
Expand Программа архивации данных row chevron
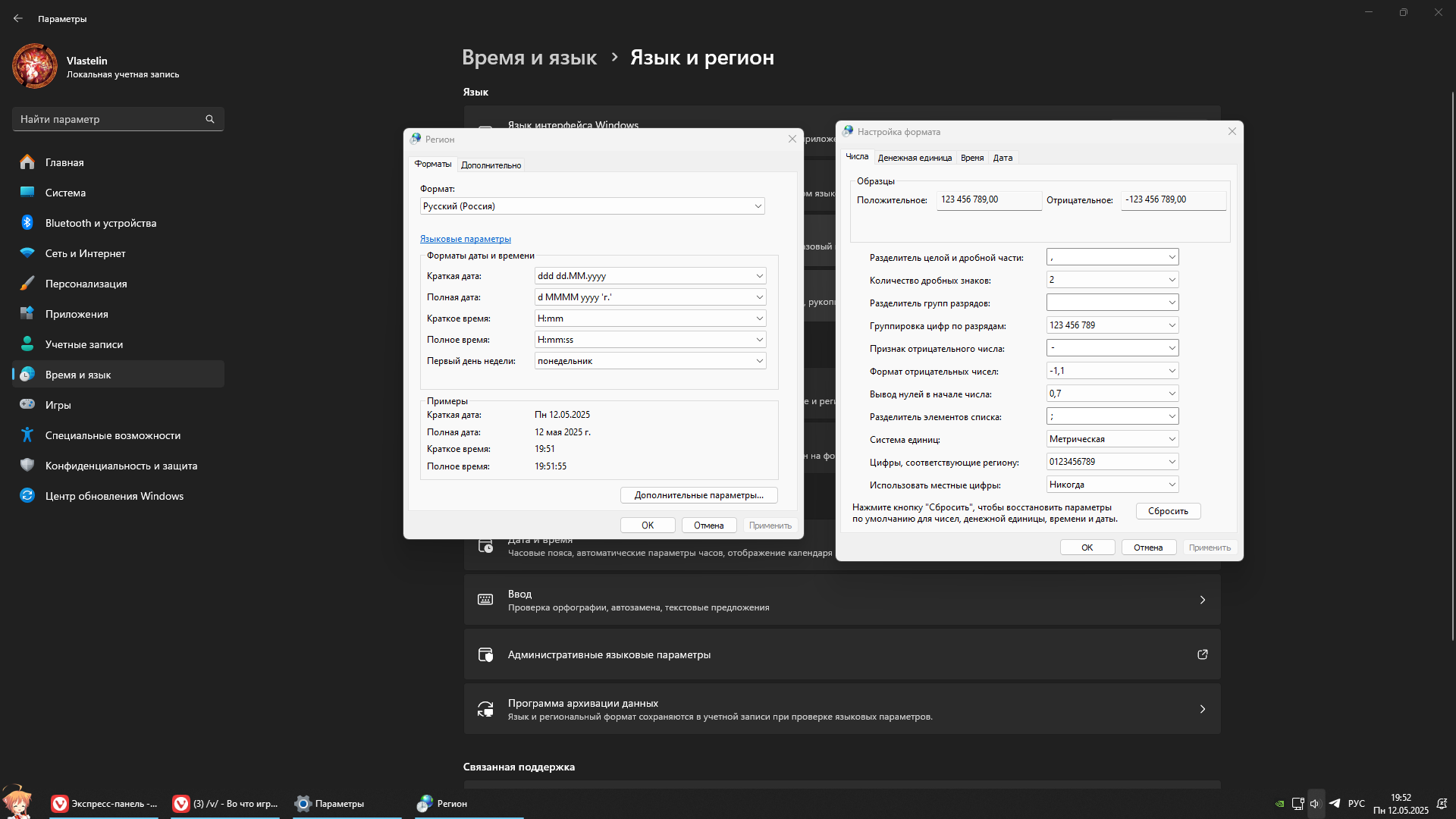pos(1203,709)
